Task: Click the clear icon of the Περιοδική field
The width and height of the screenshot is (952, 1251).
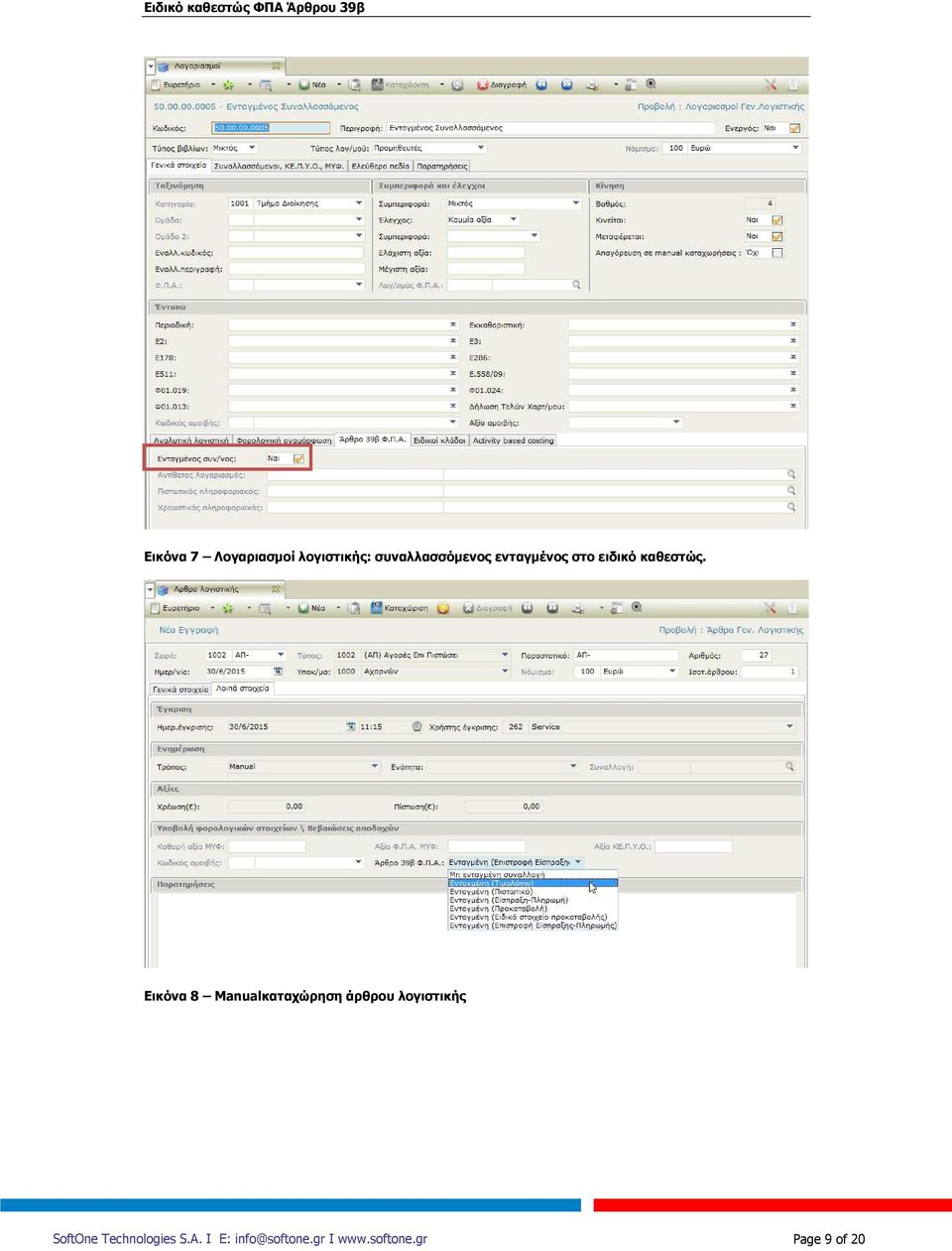Action: 453,325
